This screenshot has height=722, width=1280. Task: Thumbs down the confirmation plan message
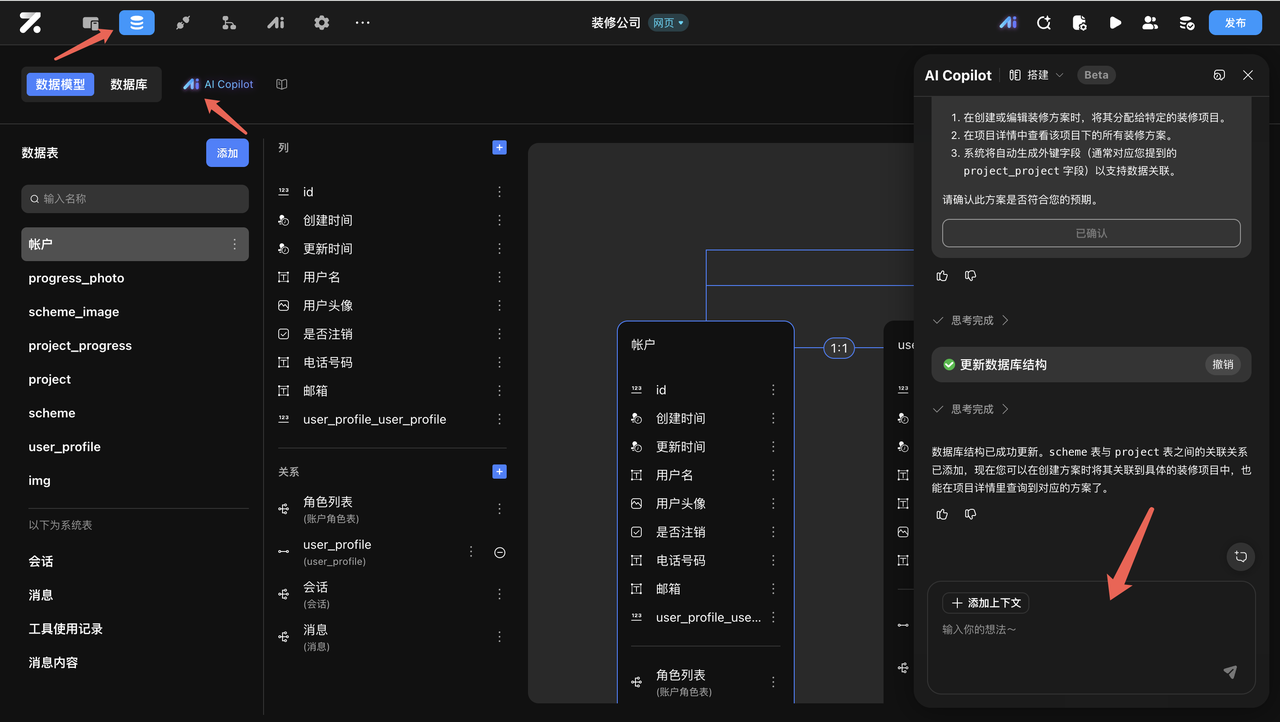click(x=970, y=276)
